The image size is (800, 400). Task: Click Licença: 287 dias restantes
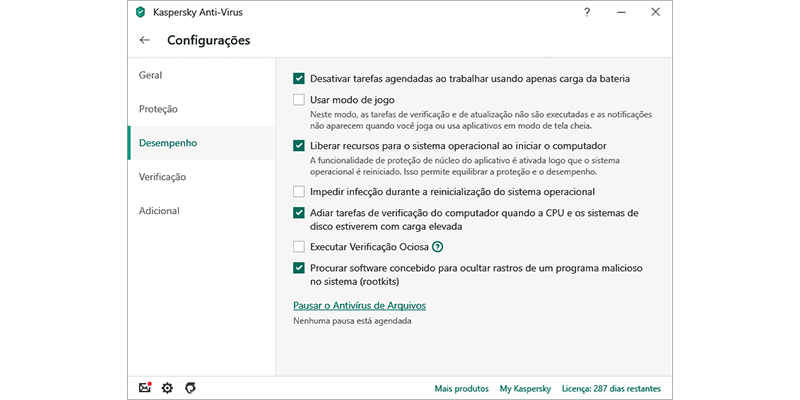tap(611, 389)
